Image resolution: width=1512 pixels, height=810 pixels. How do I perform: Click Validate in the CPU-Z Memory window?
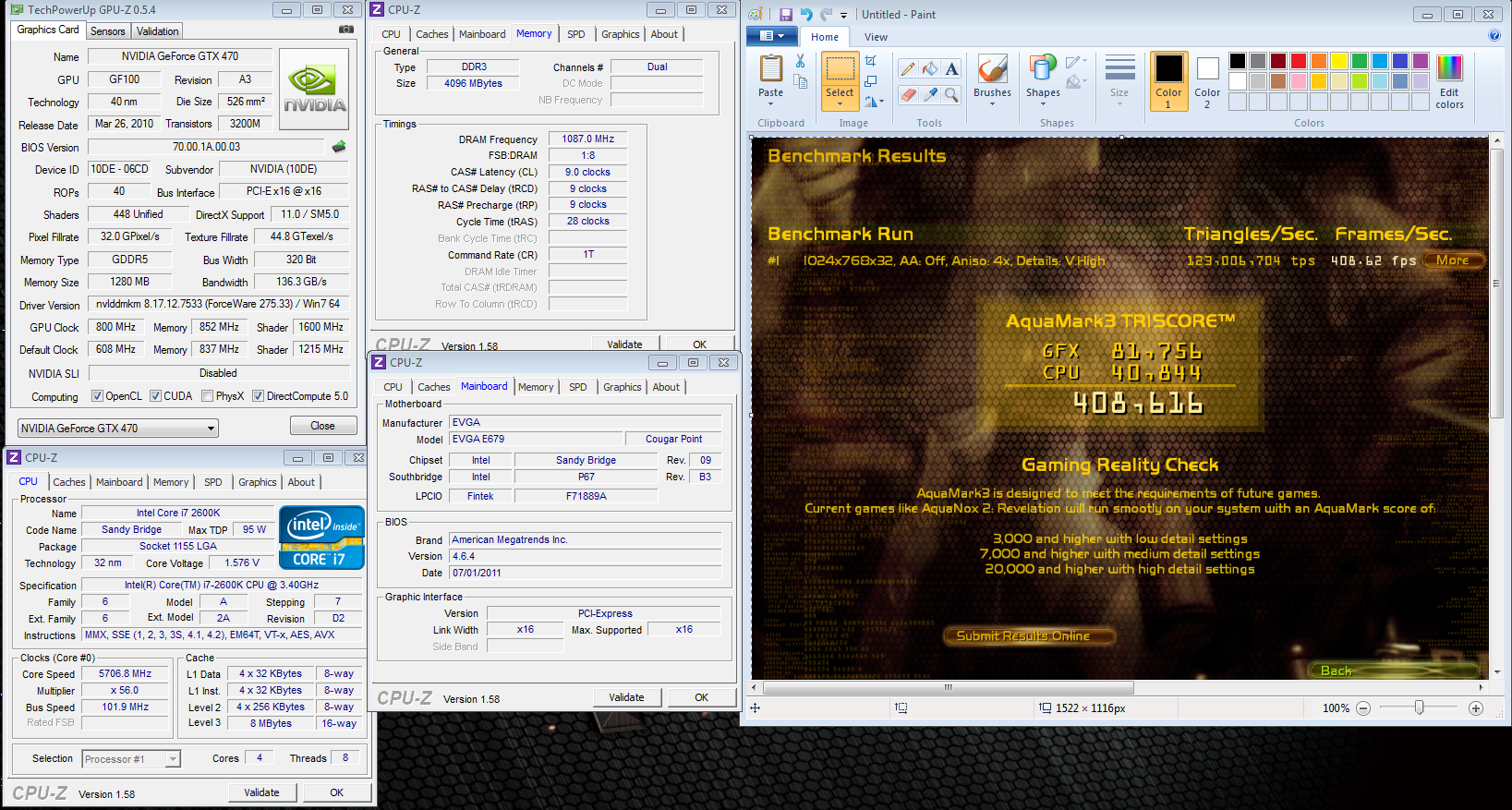tap(624, 345)
